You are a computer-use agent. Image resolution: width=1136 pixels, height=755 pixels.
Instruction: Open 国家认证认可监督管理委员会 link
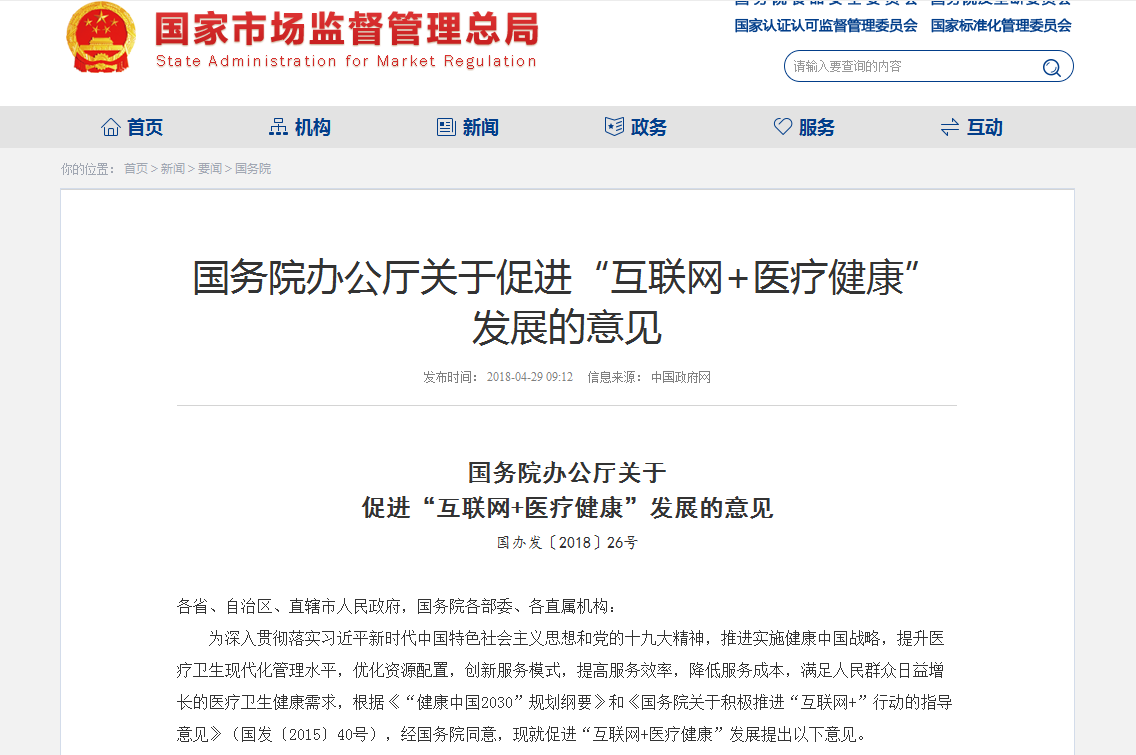pos(825,26)
